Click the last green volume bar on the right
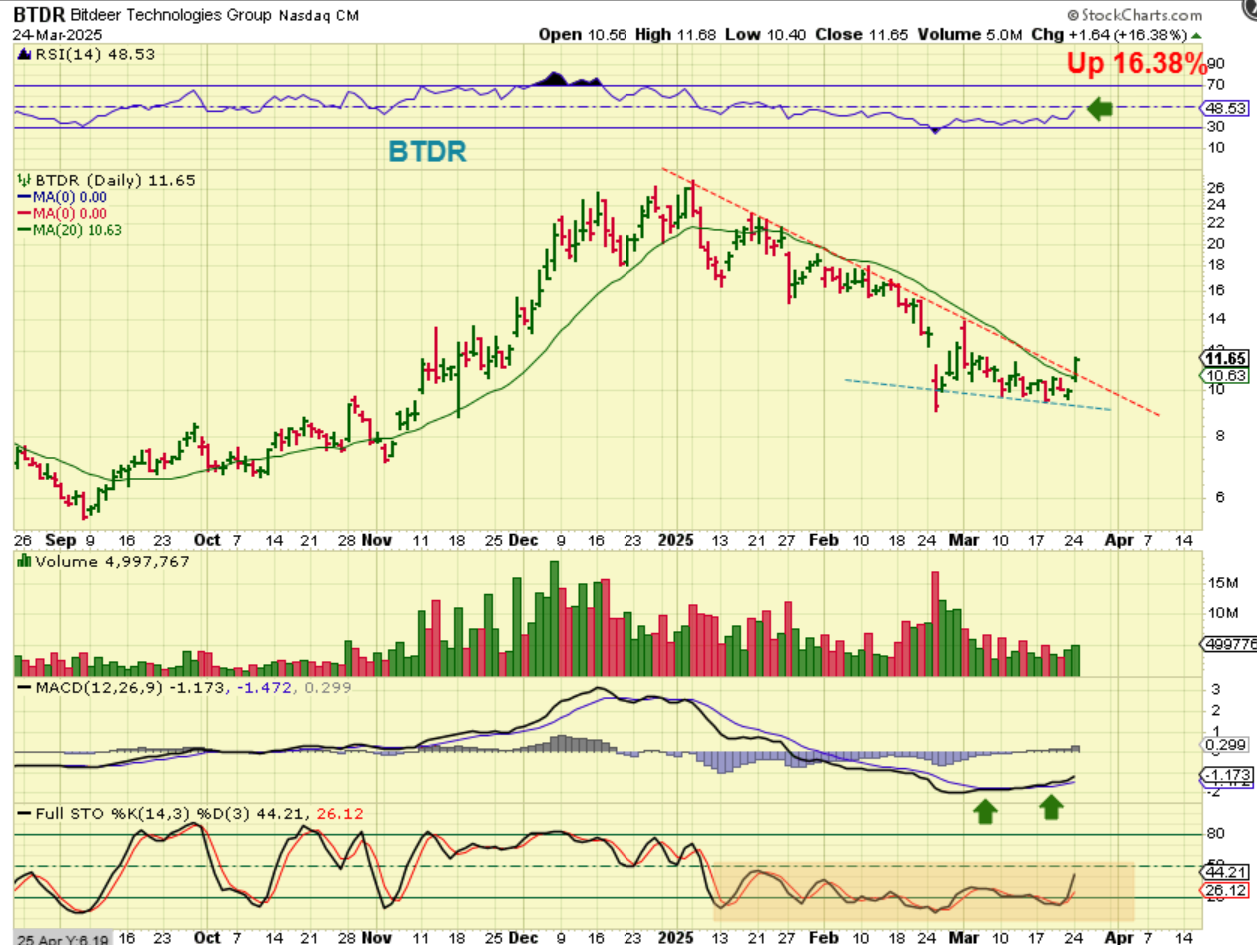1257x945 pixels. coord(1076,661)
